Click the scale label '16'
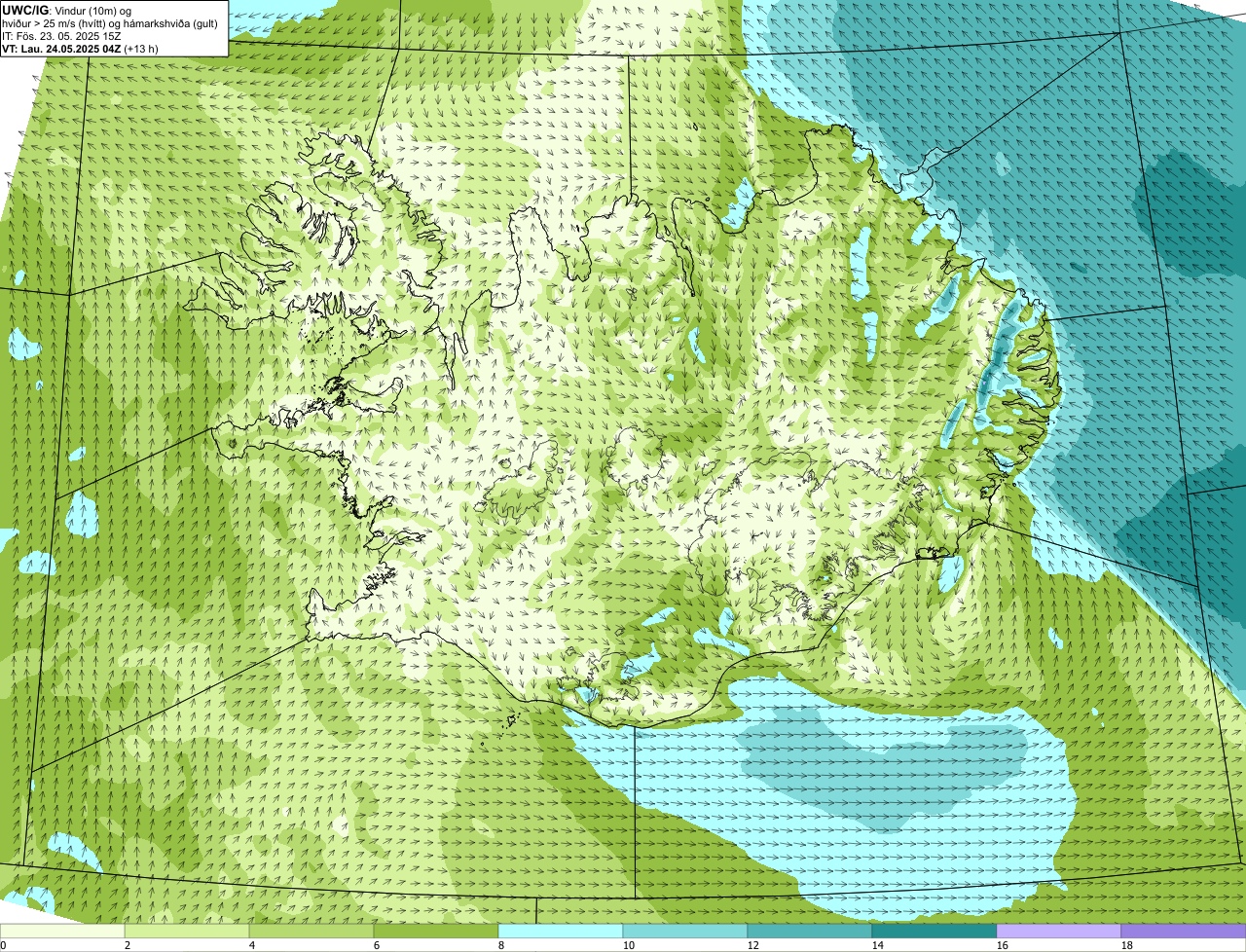The width and height of the screenshot is (1246, 952). click(1003, 945)
